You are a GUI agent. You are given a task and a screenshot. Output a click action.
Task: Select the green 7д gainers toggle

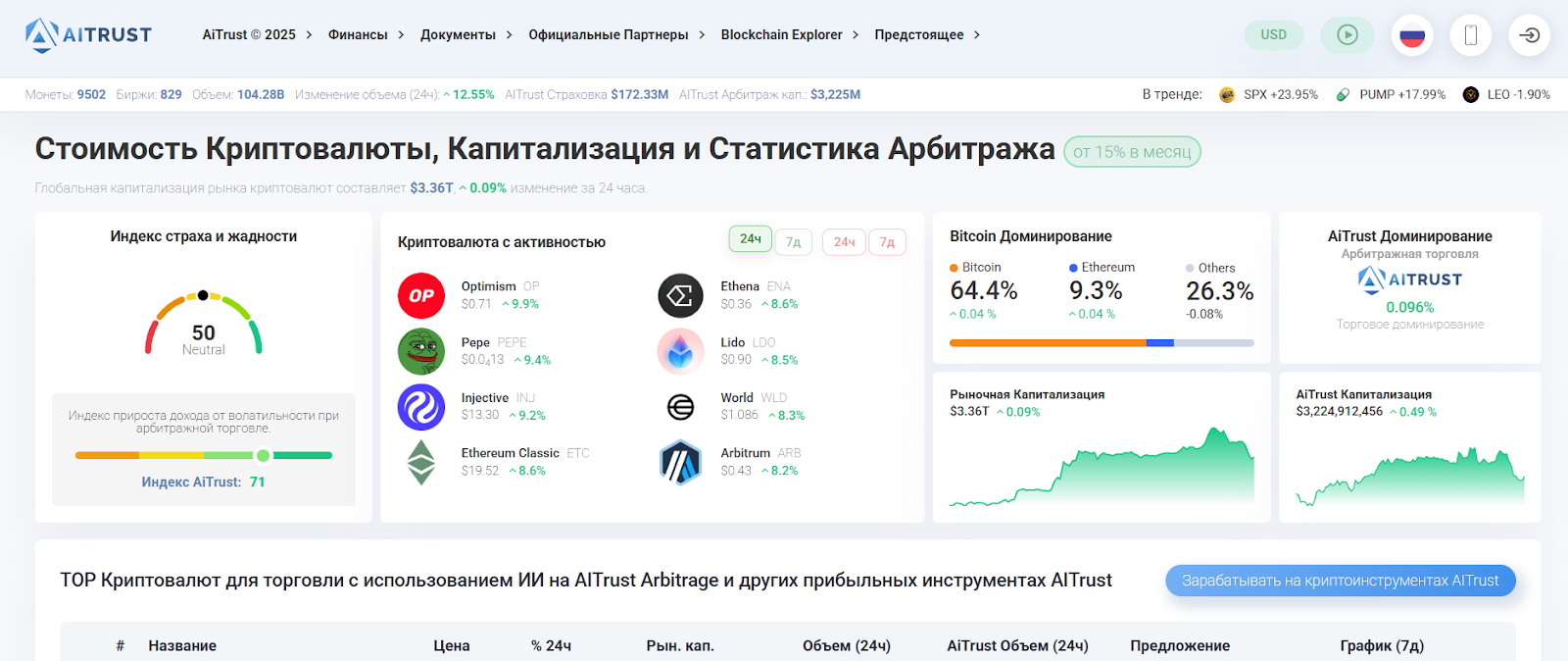pyautogui.click(x=794, y=241)
